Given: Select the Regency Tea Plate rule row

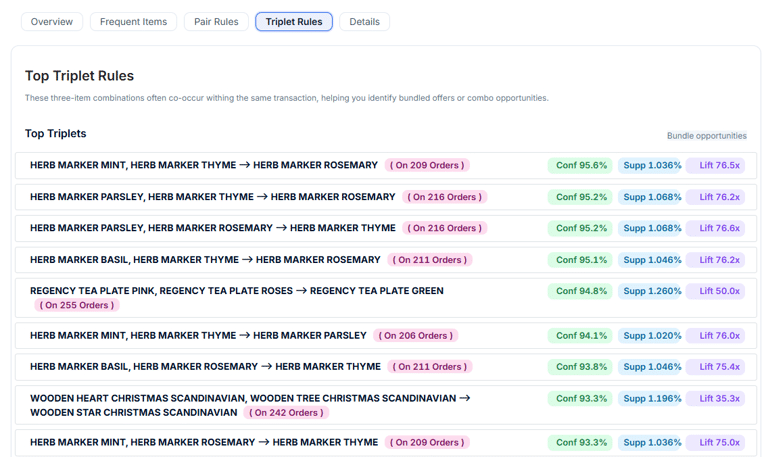Looking at the screenshot, I should point(237,291).
